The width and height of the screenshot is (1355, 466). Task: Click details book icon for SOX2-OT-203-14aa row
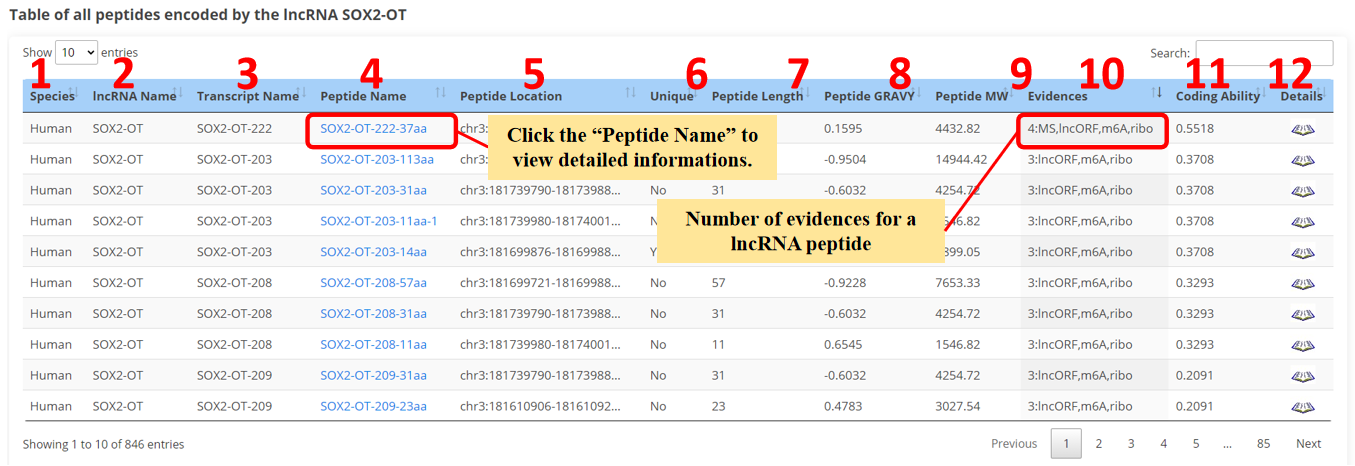(x=1301, y=253)
